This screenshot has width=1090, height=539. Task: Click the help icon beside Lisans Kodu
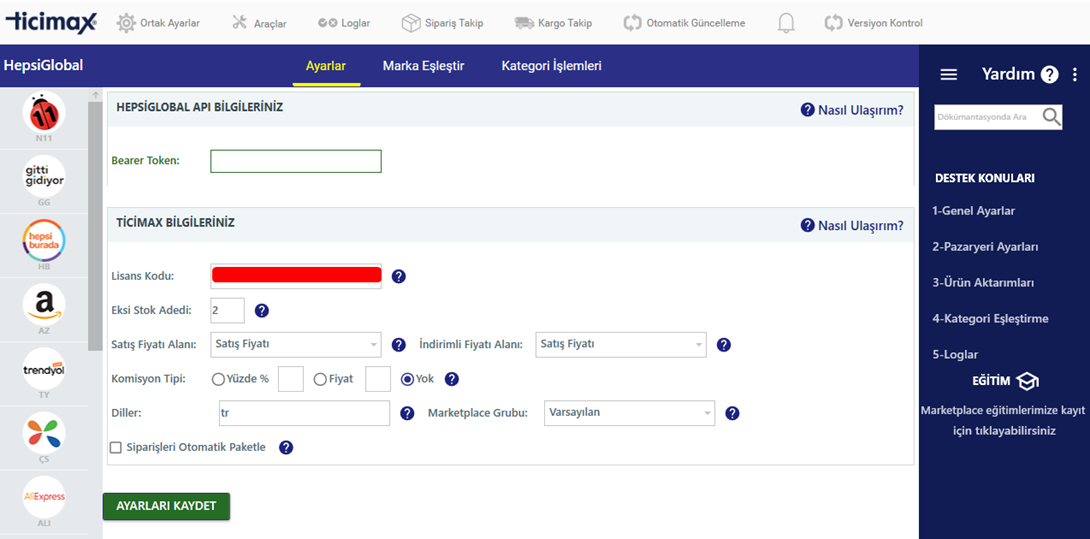coord(398,276)
